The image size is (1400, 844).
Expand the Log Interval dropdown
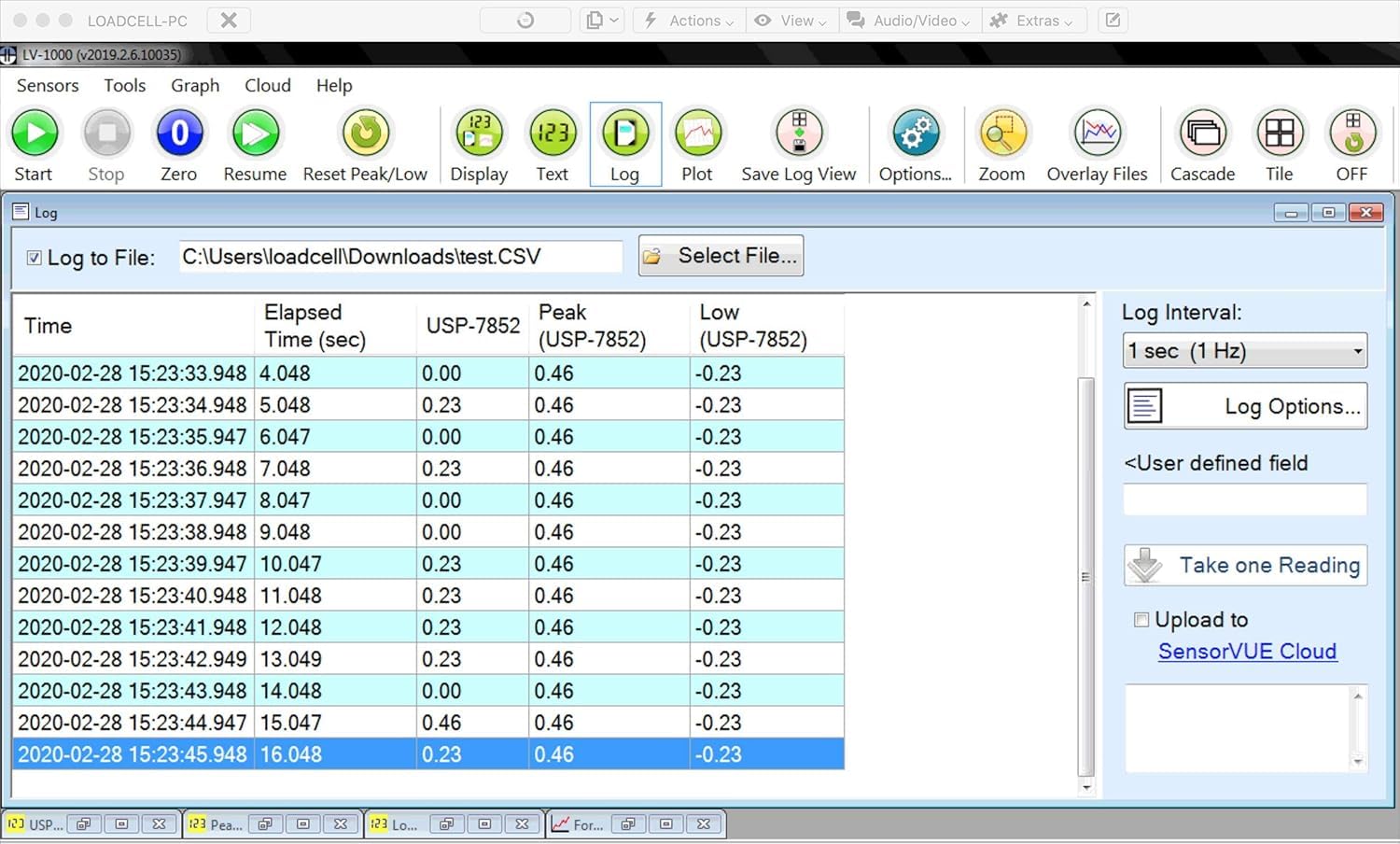(1244, 351)
